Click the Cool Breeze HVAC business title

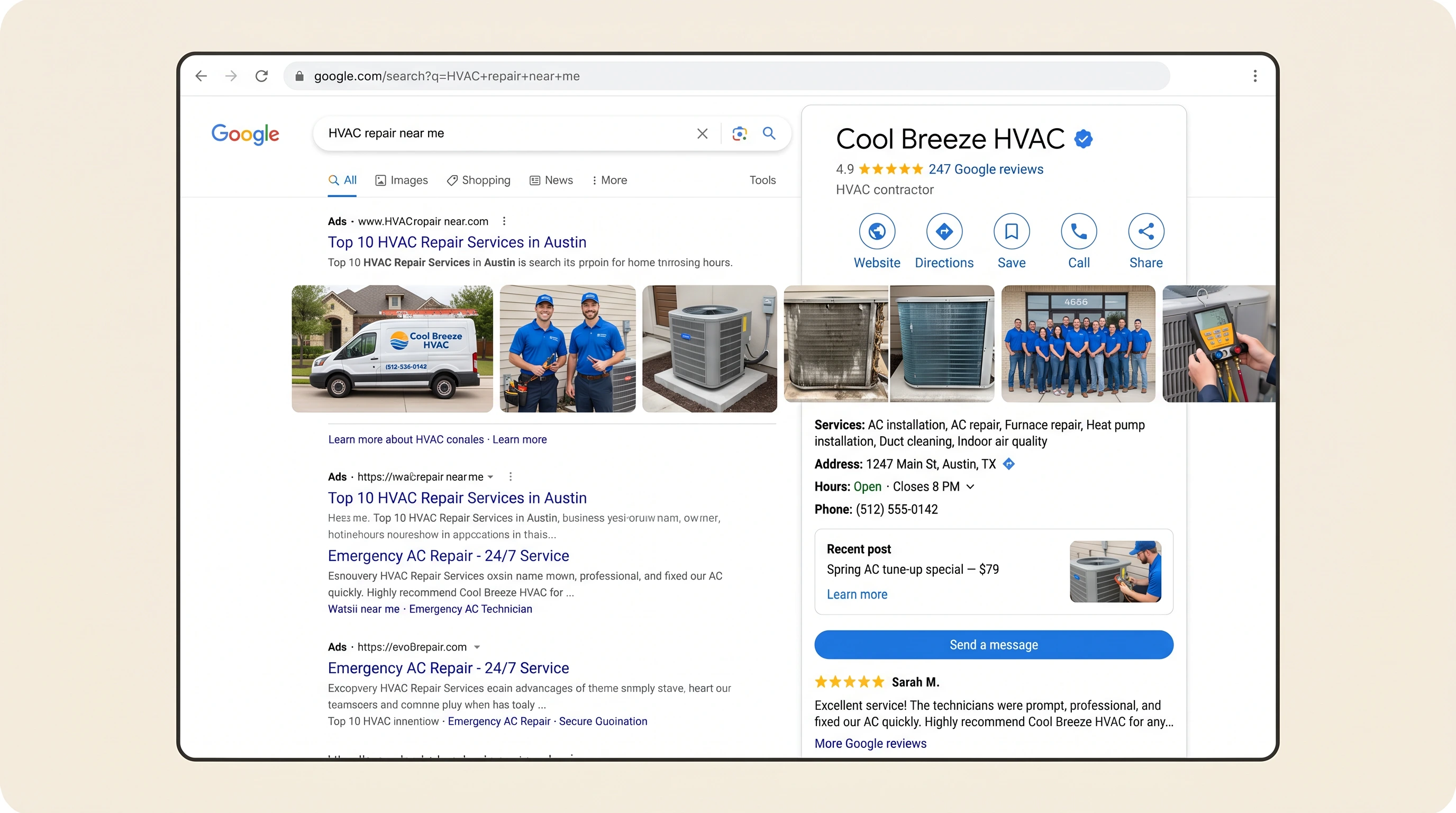(x=950, y=139)
